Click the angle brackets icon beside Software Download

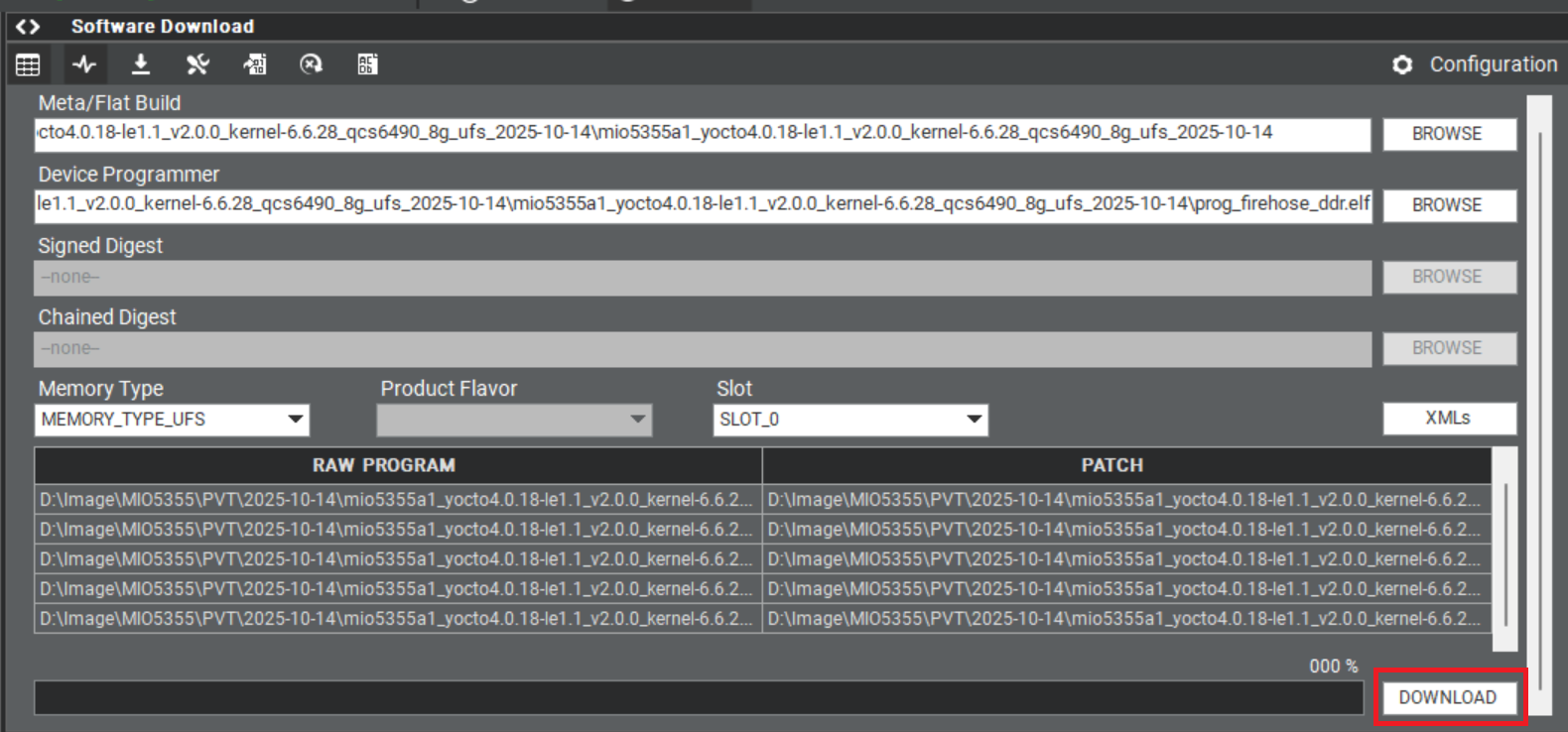pyautogui.click(x=28, y=27)
